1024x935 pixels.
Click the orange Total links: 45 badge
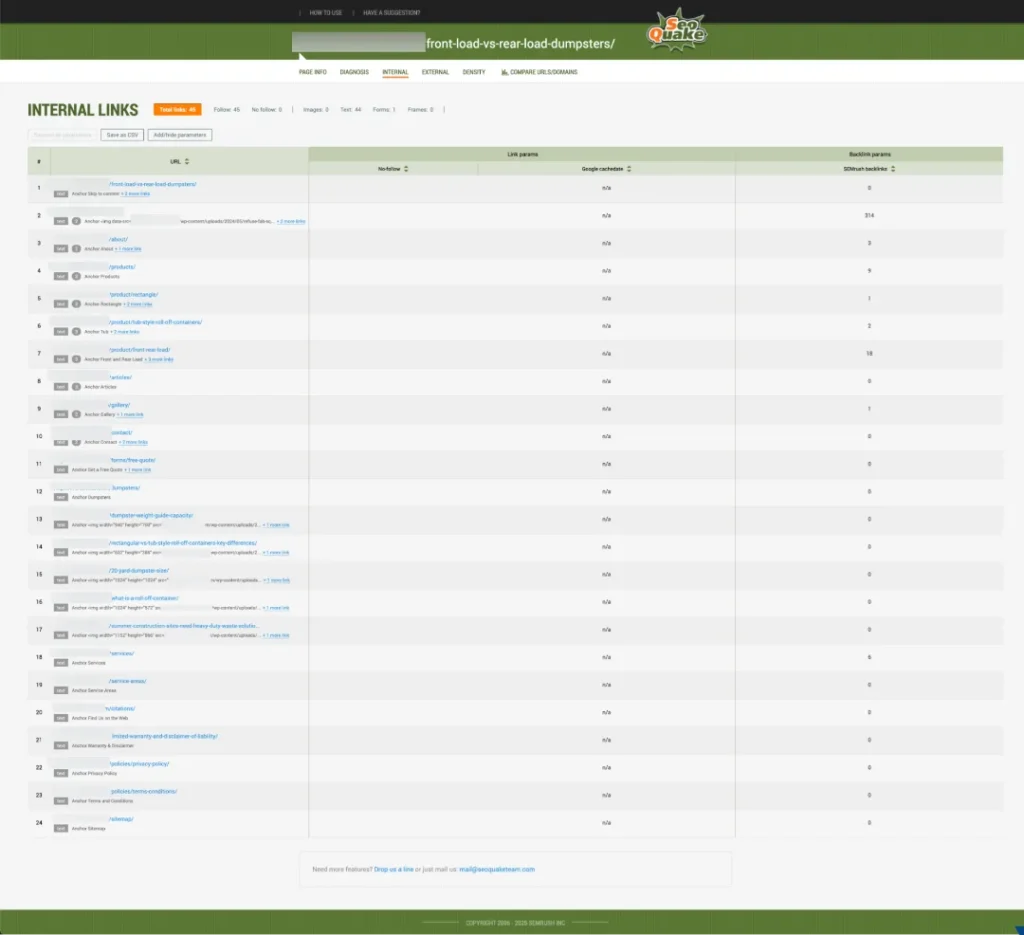[178, 110]
